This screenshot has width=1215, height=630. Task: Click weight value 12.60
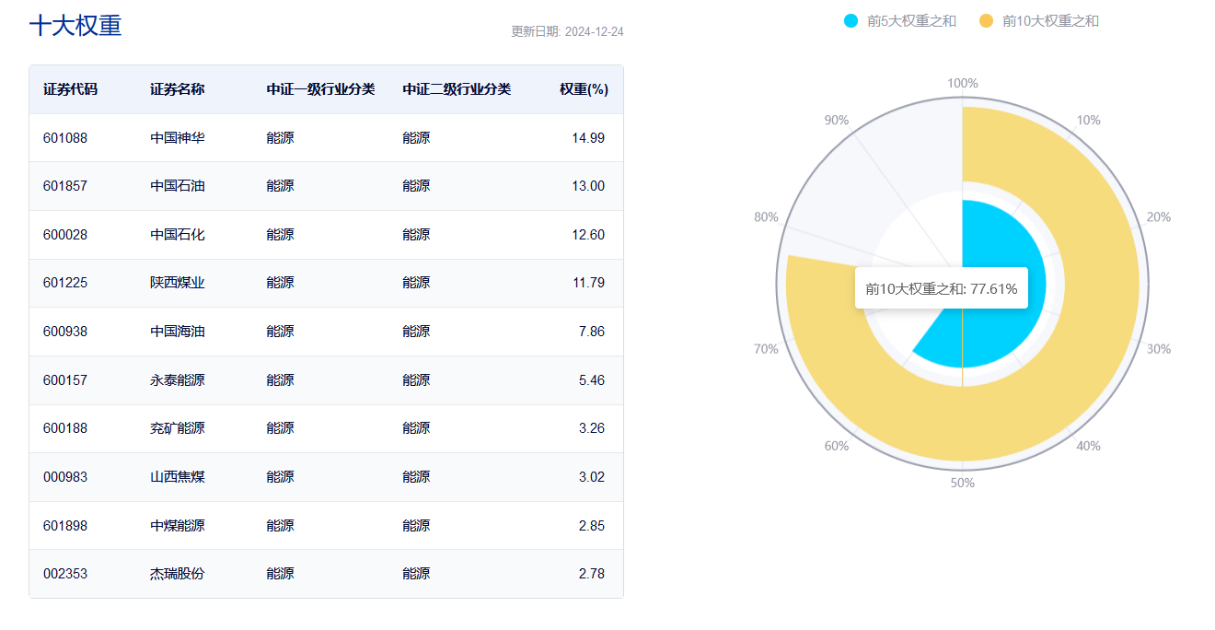coord(588,235)
